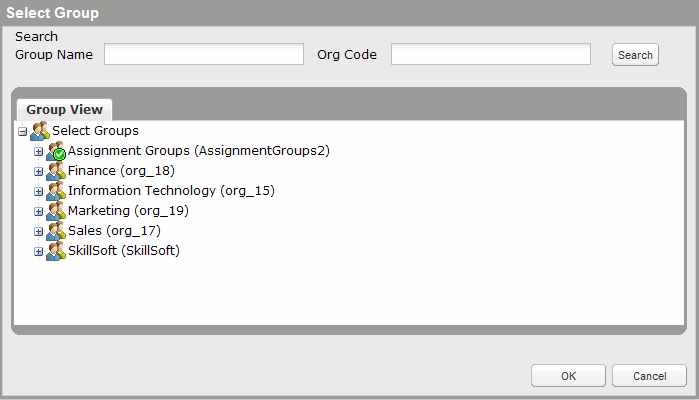Dismiss the dialog with Cancel

click(x=650, y=376)
